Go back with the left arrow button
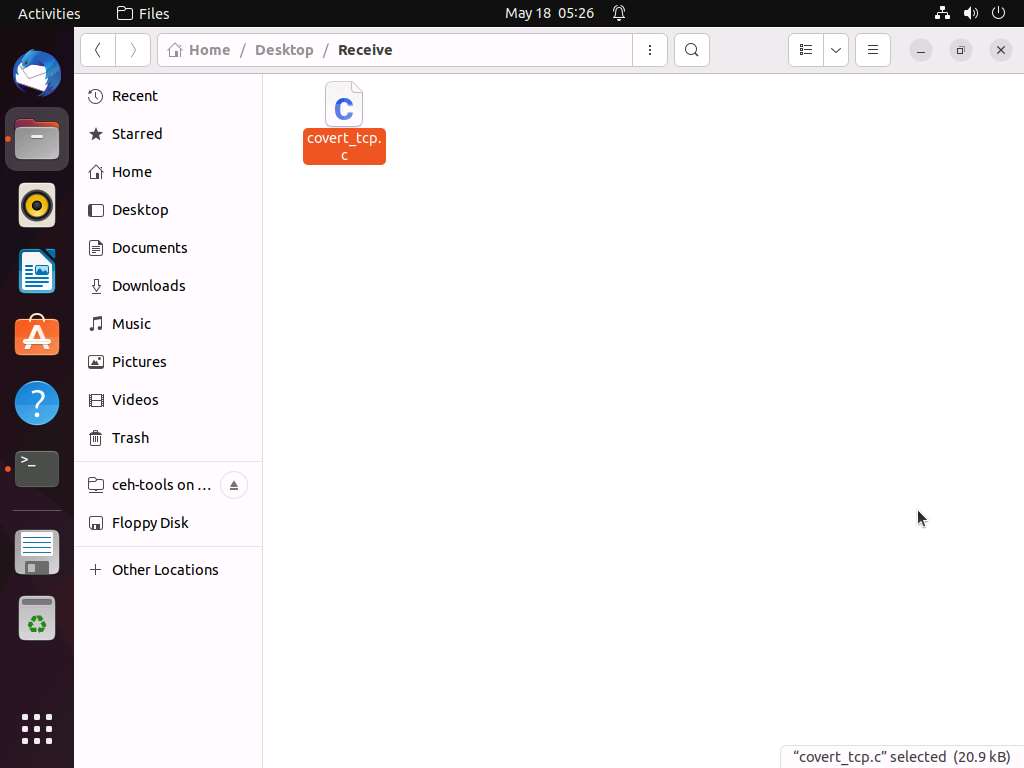Image resolution: width=1024 pixels, height=768 pixels. [x=97, y=50]
